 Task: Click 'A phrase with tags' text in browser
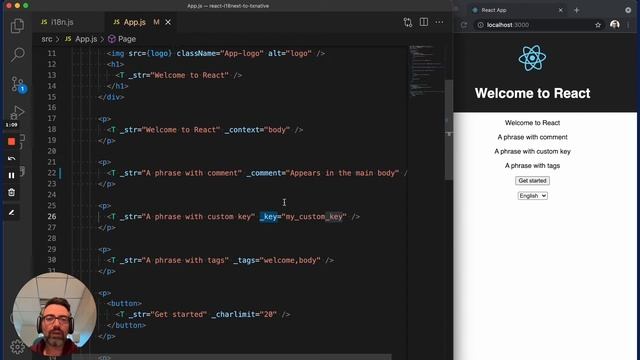532,166
